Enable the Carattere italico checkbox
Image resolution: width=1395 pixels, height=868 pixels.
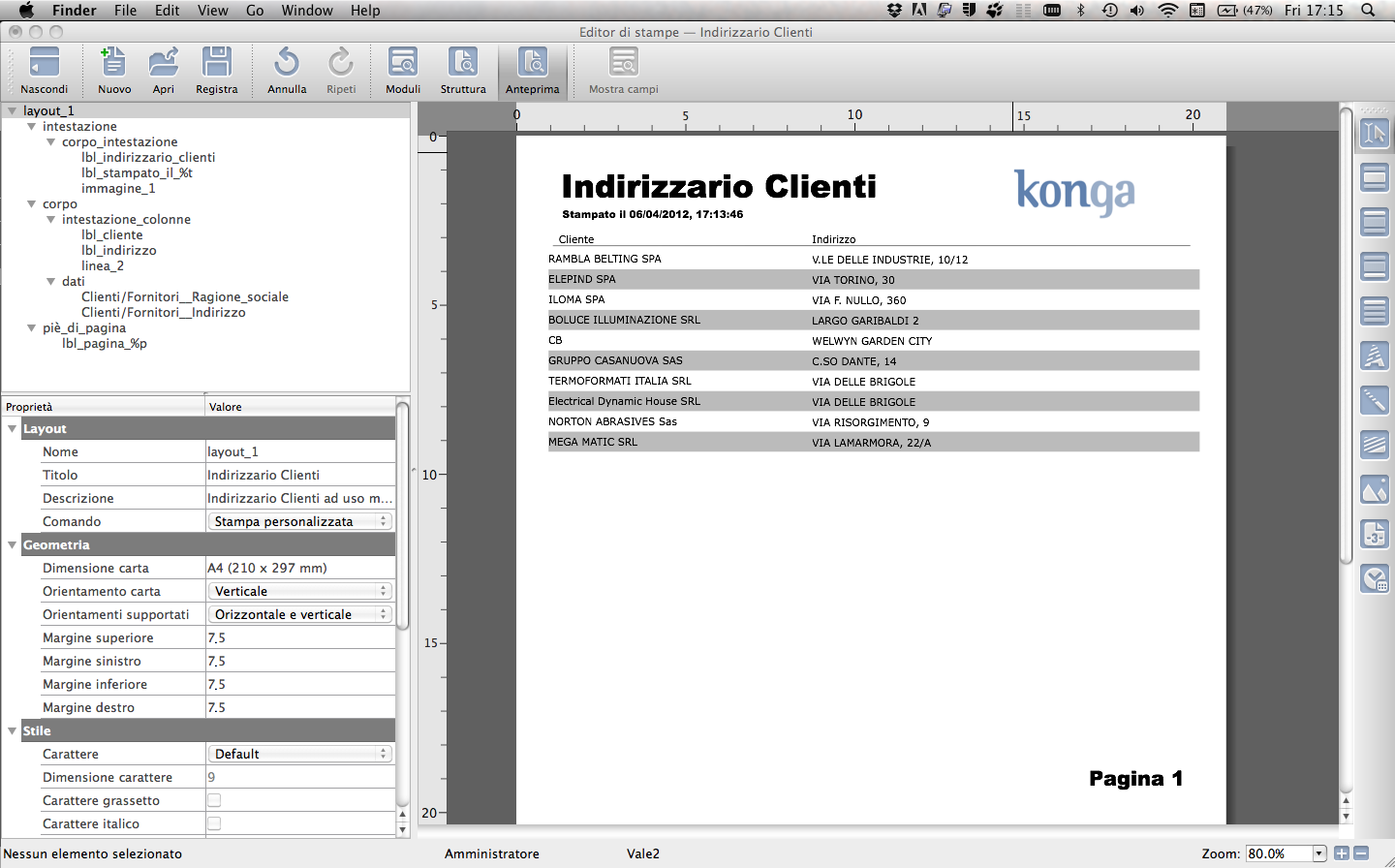tap(214, 823)
